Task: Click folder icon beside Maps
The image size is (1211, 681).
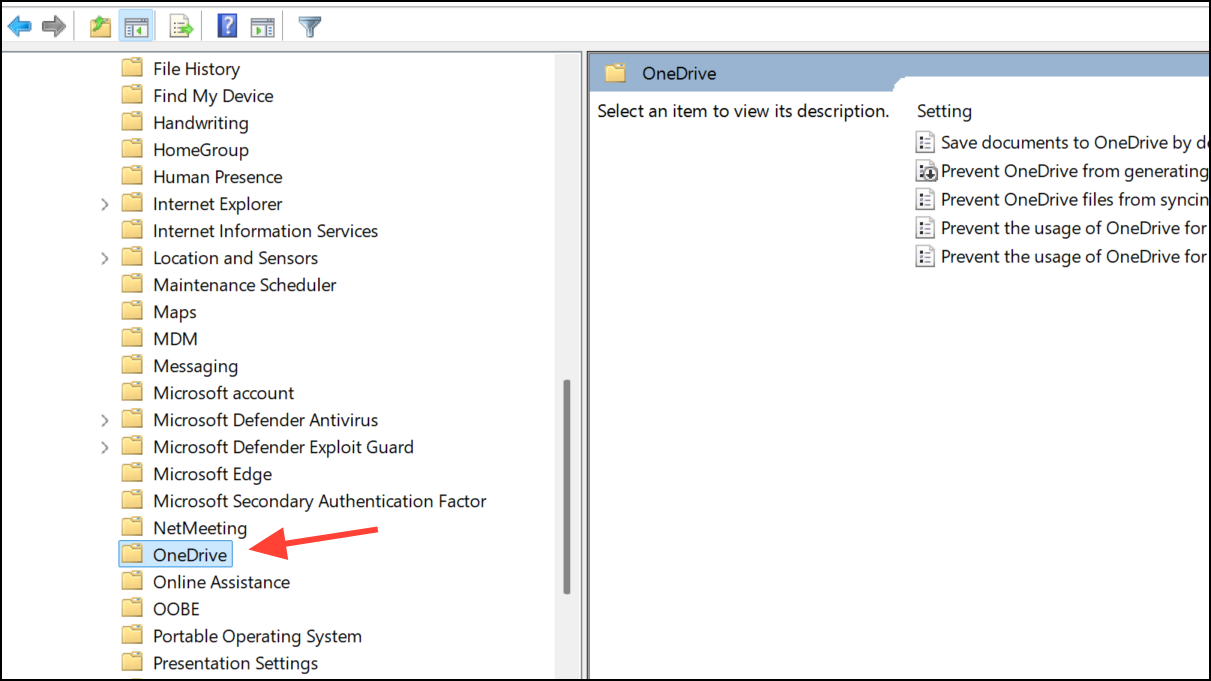Action: [x=132, y=311]
